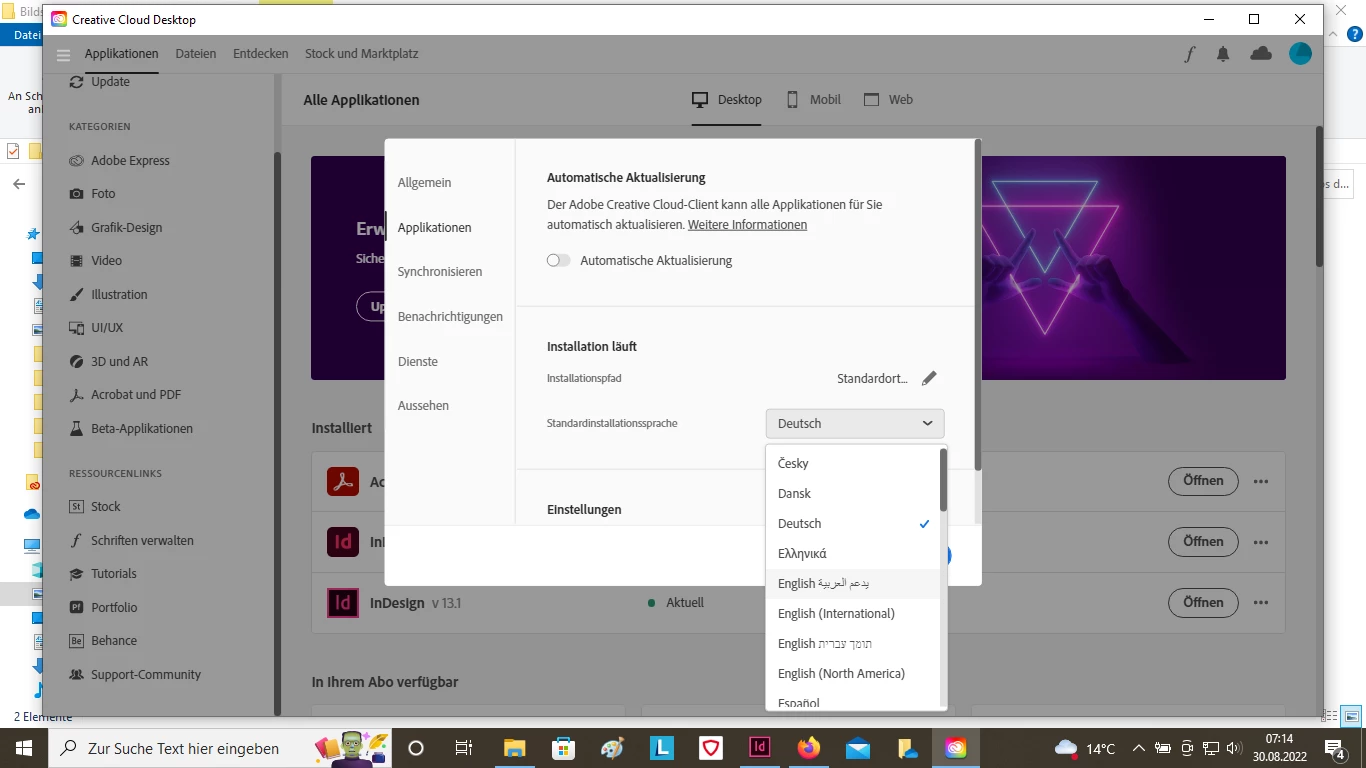Open more options for the Acrobat row
The height and width of the screenshot is (768, 1366).
[1261, 481]
